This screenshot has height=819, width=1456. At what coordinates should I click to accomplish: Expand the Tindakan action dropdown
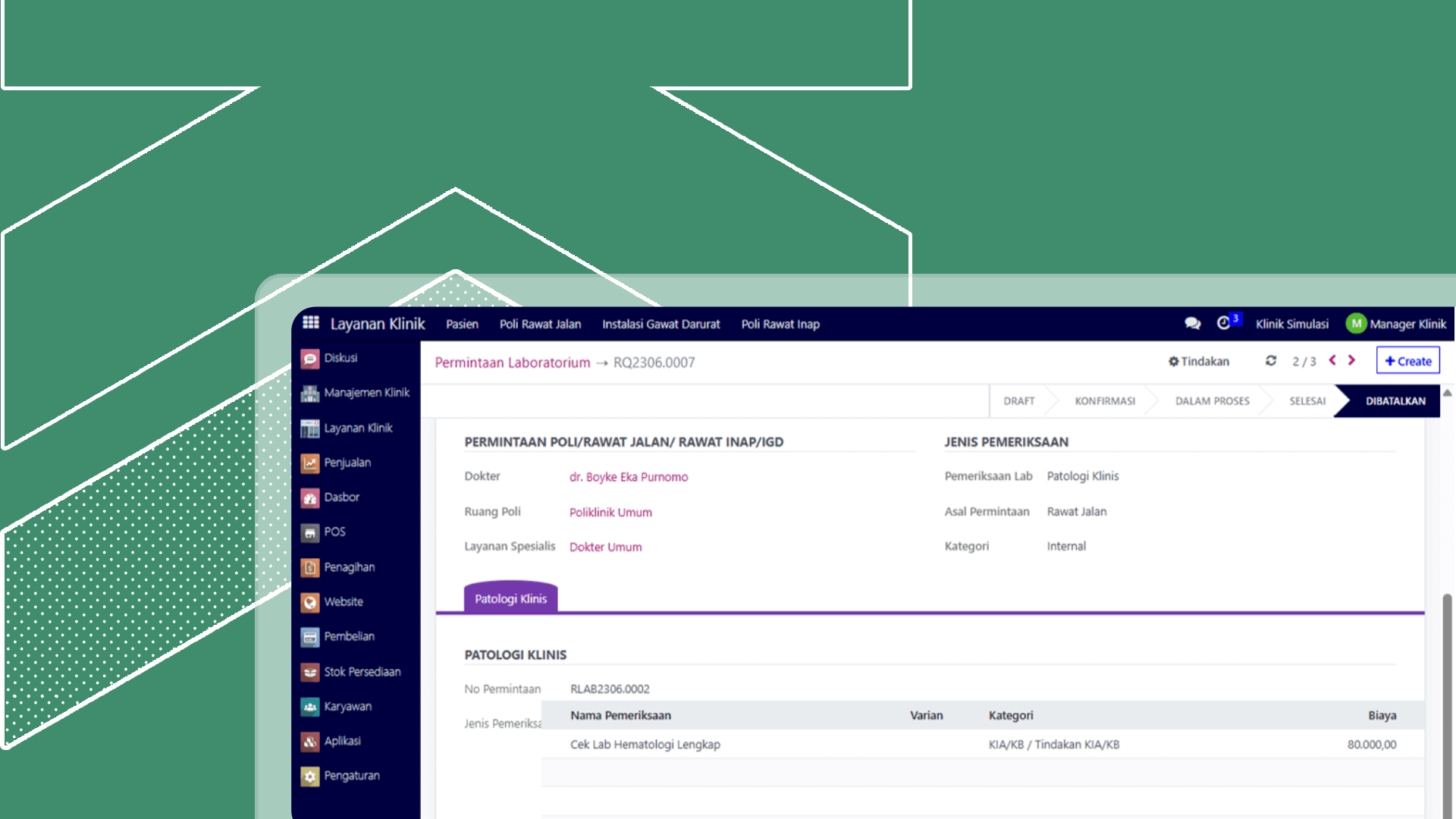(x=1199, y=362)
